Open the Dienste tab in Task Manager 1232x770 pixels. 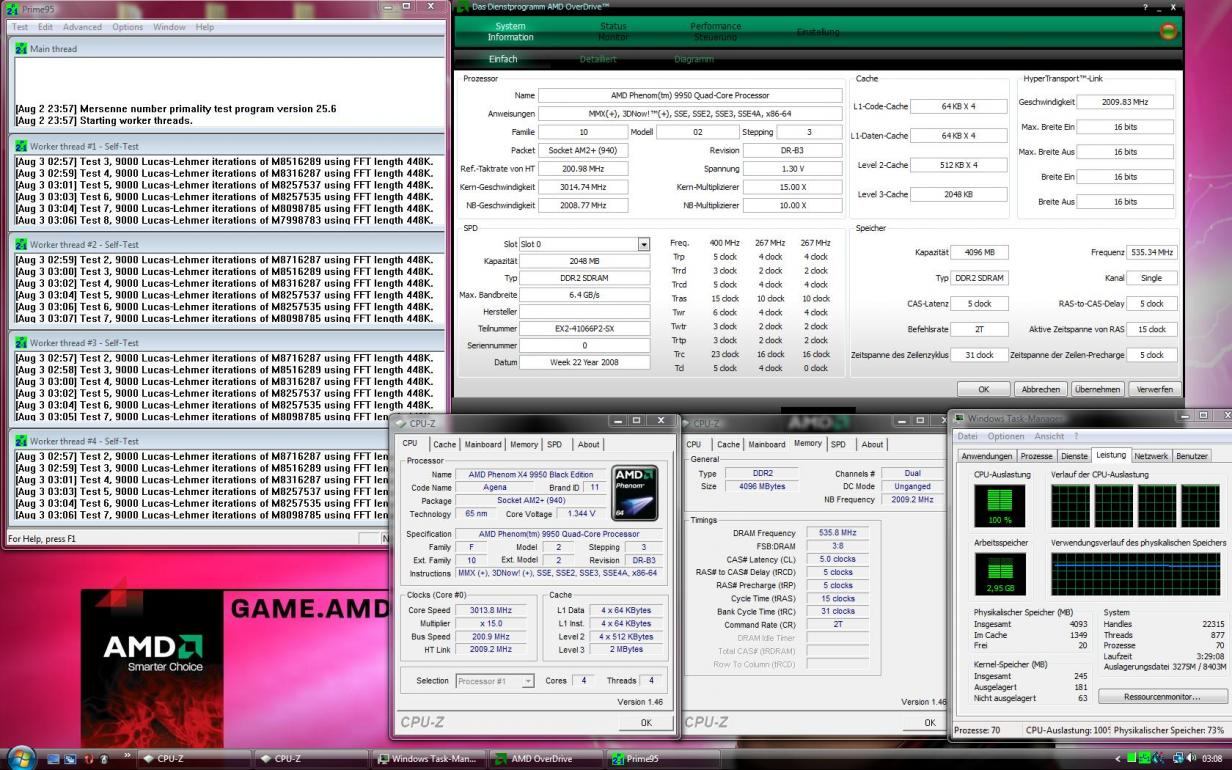click(1074, 456)
